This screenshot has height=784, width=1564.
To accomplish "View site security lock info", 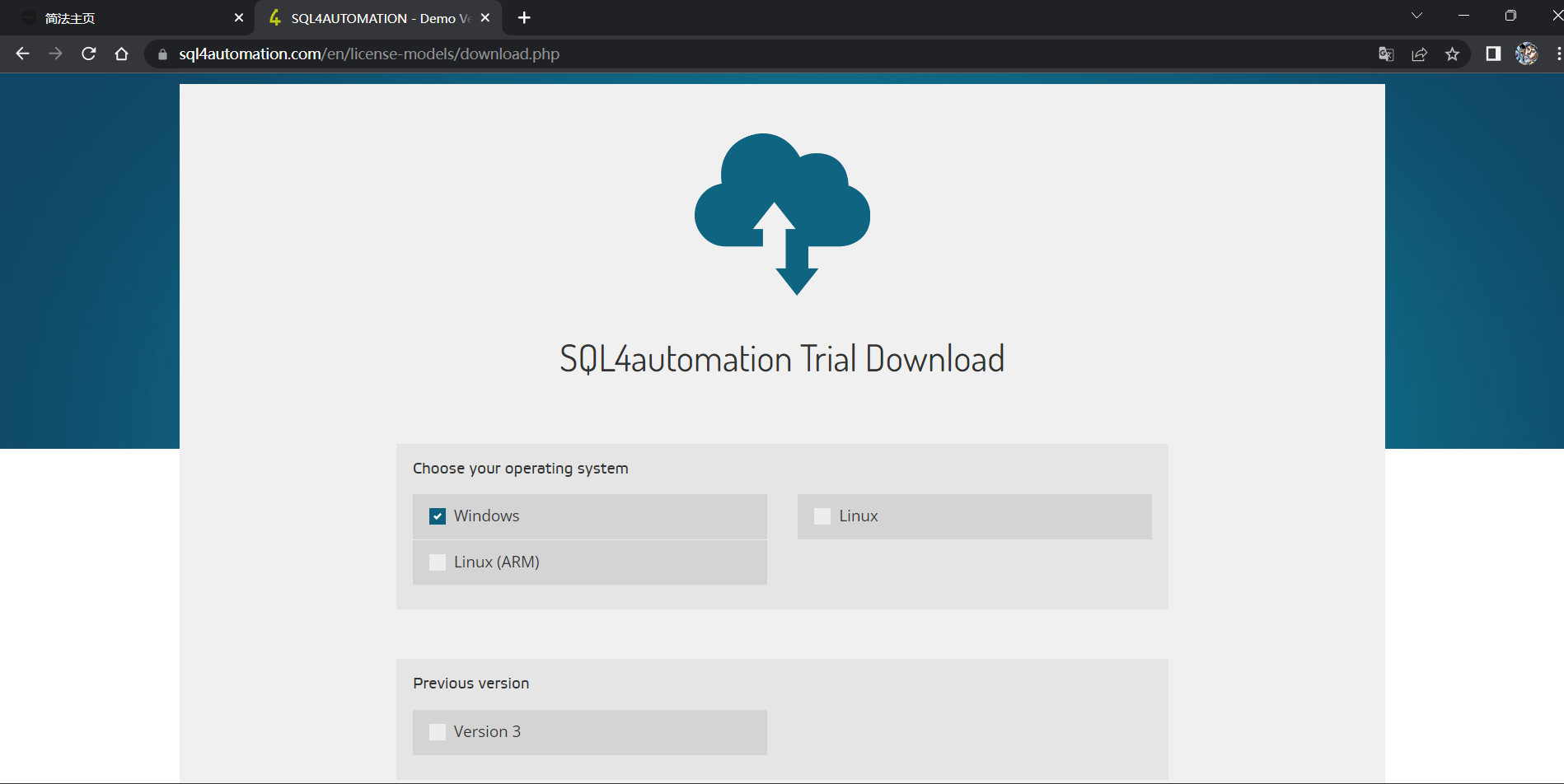I will [x=162, y=54].
